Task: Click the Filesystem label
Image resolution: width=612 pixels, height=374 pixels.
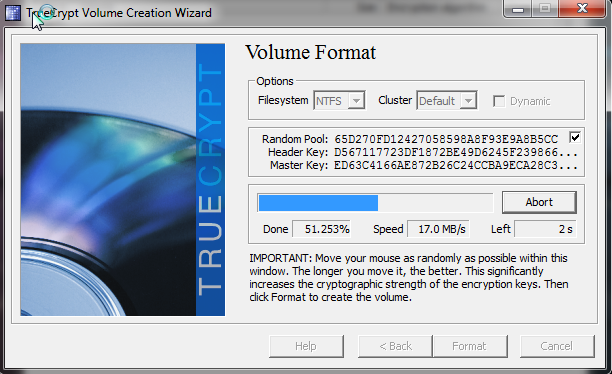Action: (x=283, y=100)
